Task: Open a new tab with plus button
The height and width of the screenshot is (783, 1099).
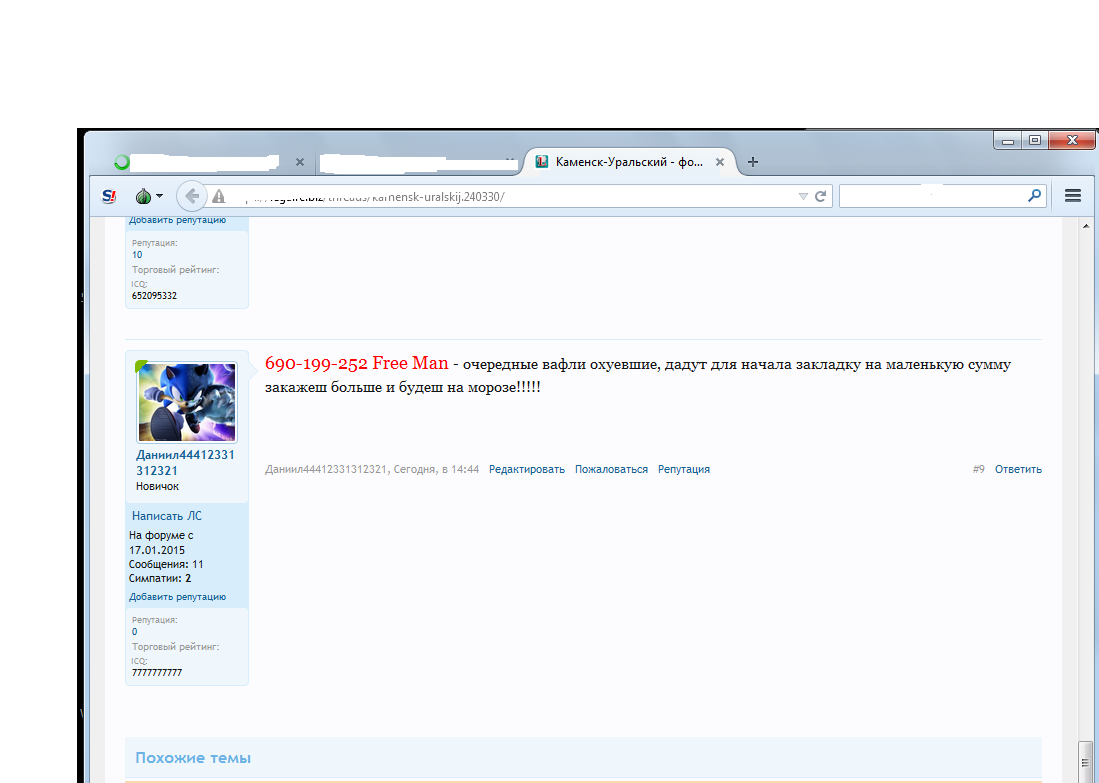Action: pyautogui.click(x=753, y=162)
